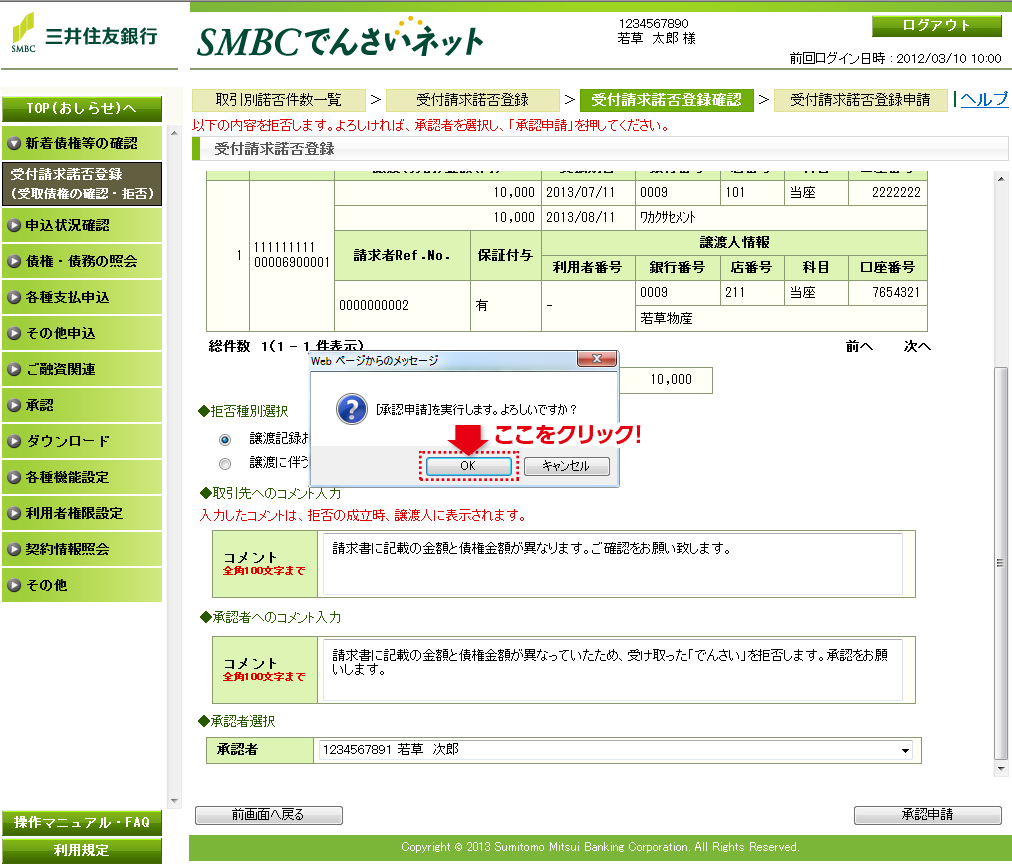Viewport: 1012px width, 864px height.
Task: Click arrow icon beside 利用者権限設定
Action: coord(14,514)
